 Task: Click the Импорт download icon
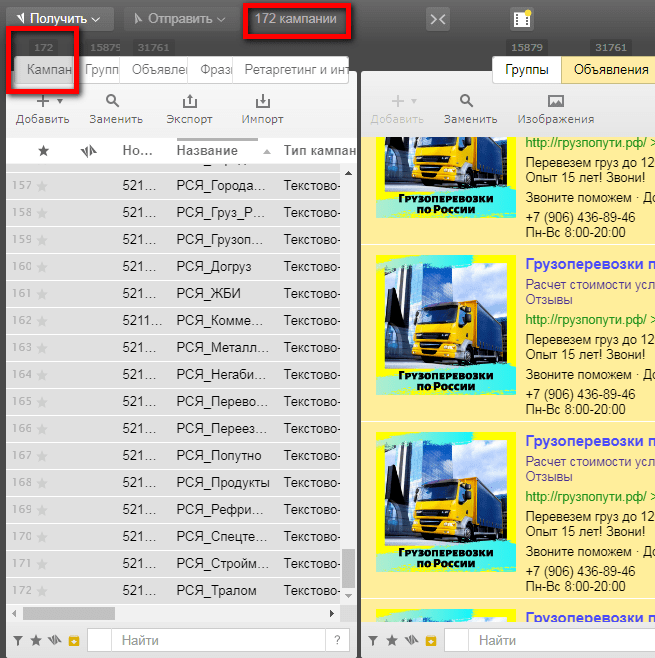tap(263, 101)
